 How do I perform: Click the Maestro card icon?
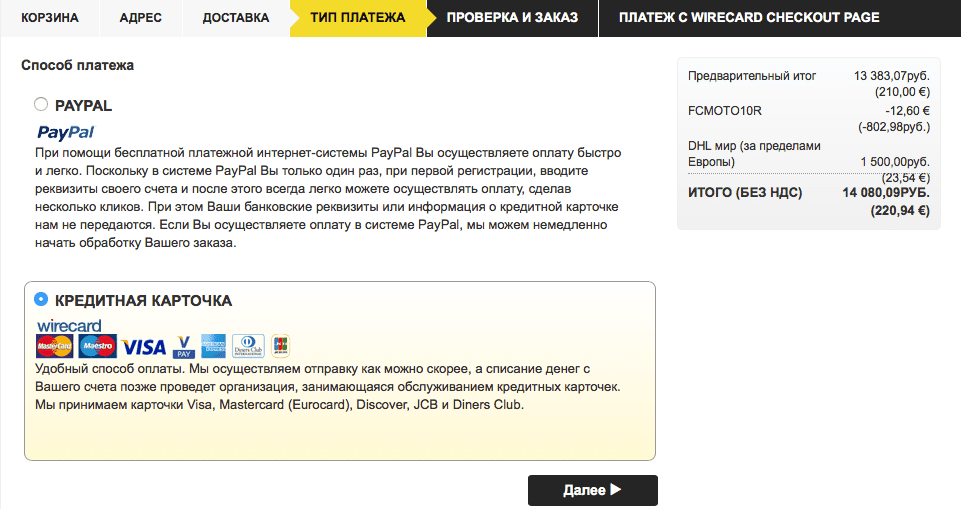(x=98, y=347)
